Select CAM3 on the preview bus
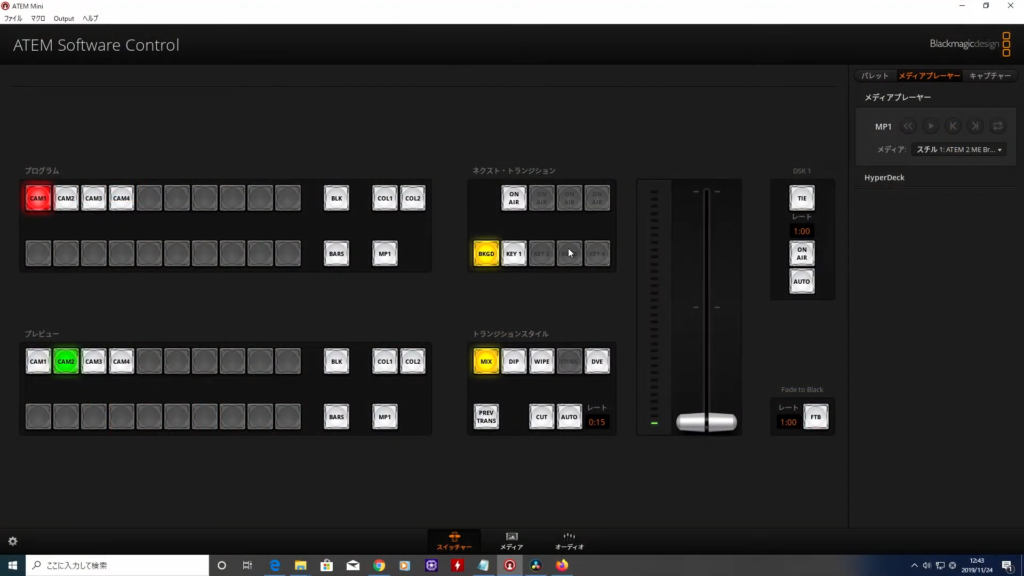This screenshot has width=1024, height=576. pyautogui.click(x=94, y=360)
